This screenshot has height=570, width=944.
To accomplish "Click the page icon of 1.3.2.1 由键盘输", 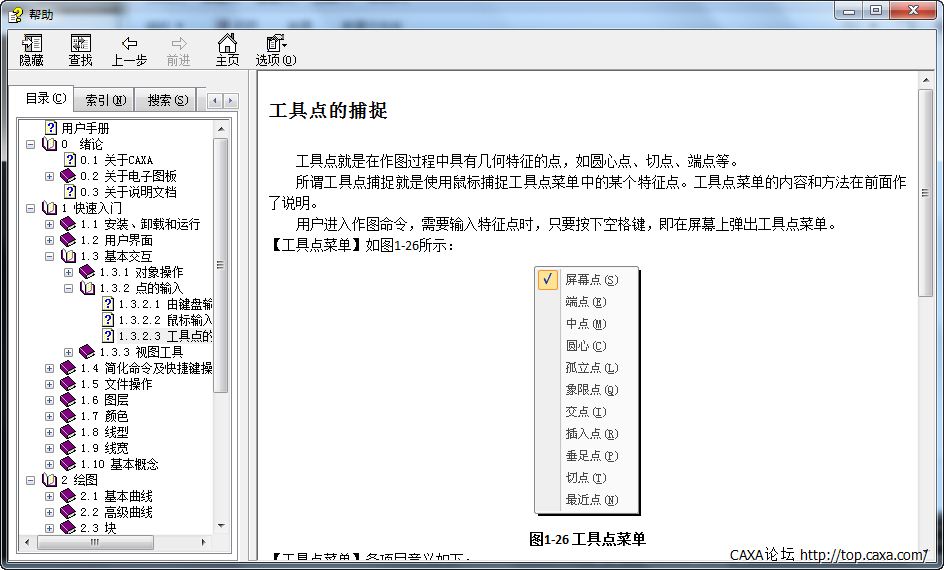I will coord(108,303).
